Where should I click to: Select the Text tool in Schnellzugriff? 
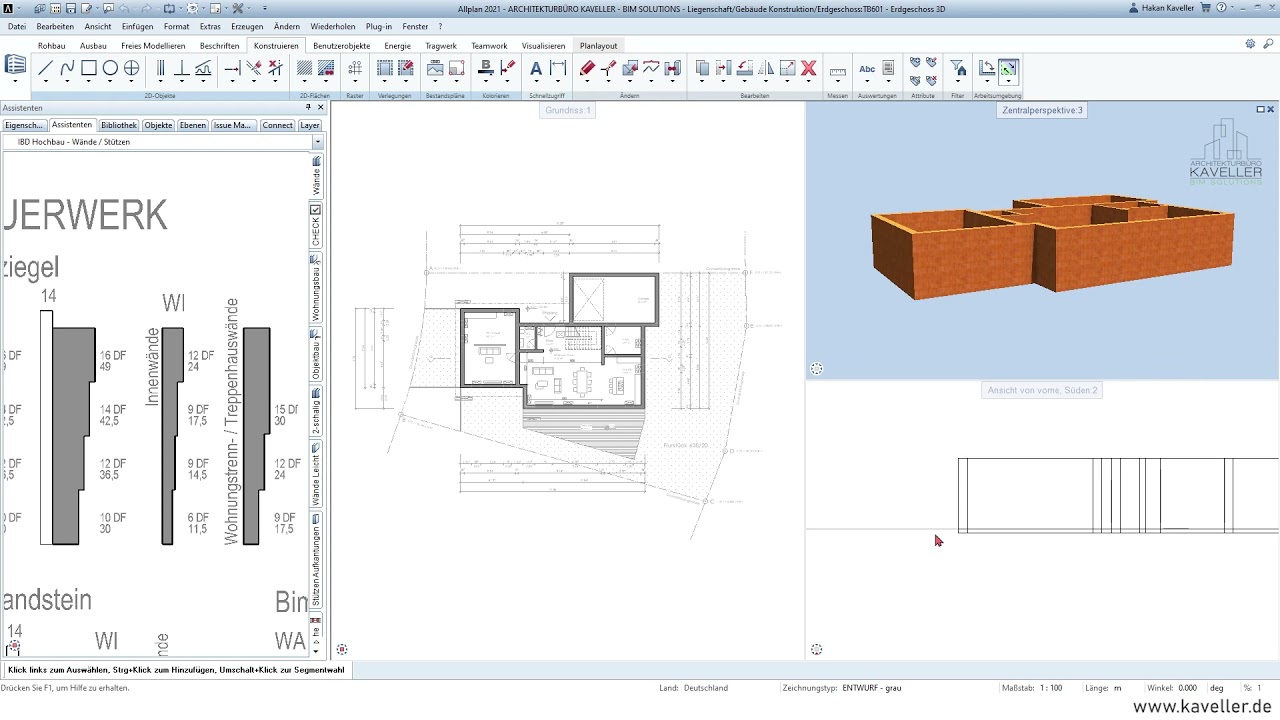(x=536, y=68)
